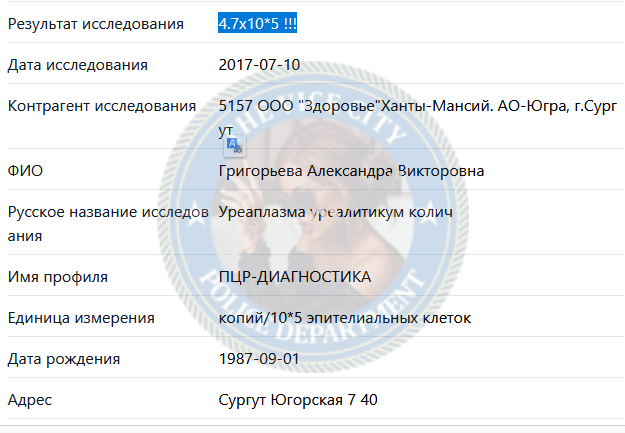Select the 1987-09-01 date value
The height and width of the screenshot is (433, 625).
pos(259,358)
